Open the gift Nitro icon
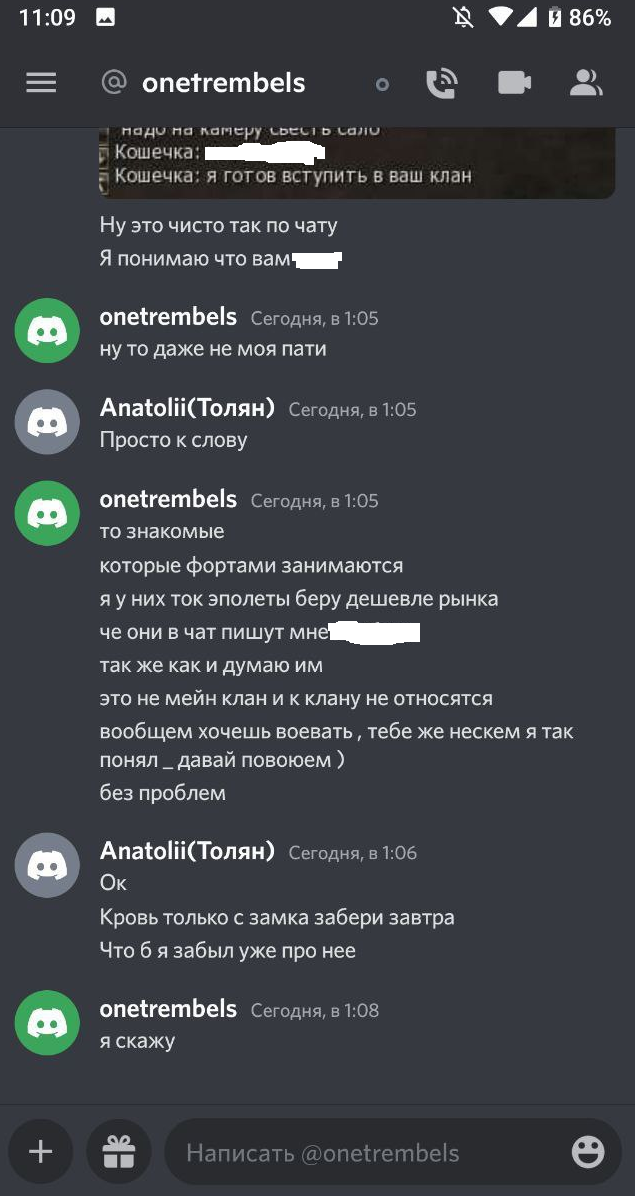 pyautogui.click(x=119, y=1152)
